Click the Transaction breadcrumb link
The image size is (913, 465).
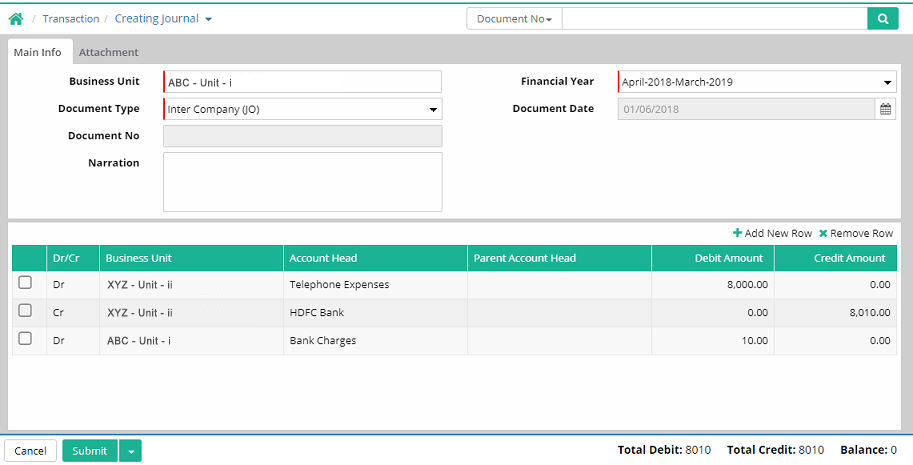click(x=71, y=19)
